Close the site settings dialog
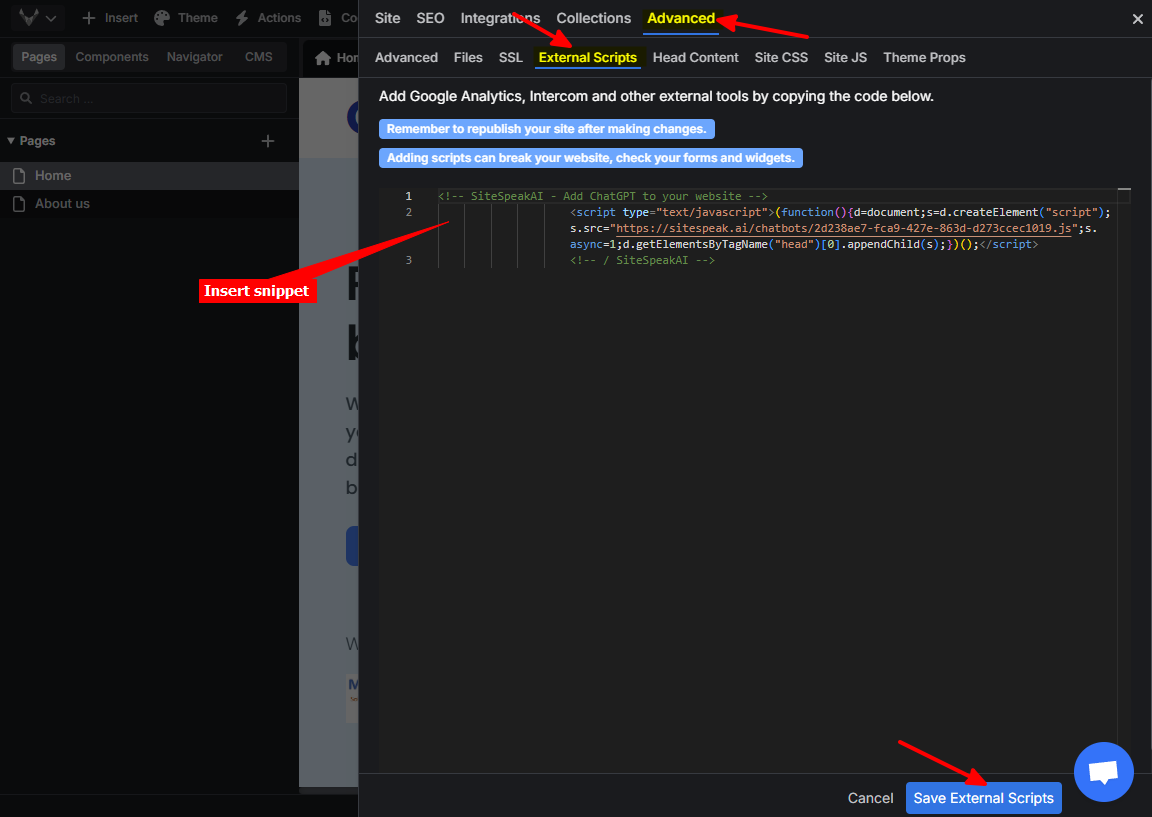Screen dimensions: 1152x817 1137,19
